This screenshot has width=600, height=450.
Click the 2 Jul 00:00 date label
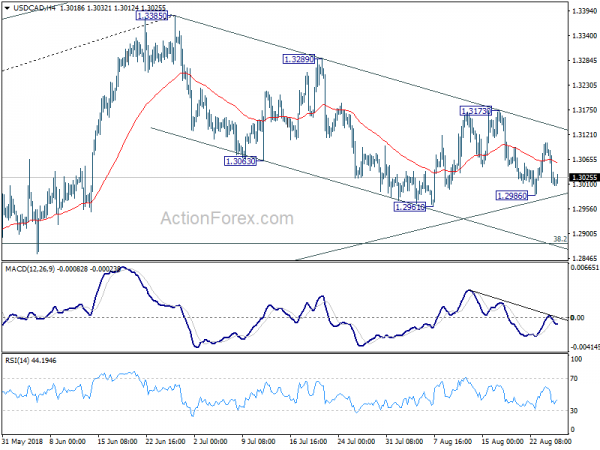point(210,441)
